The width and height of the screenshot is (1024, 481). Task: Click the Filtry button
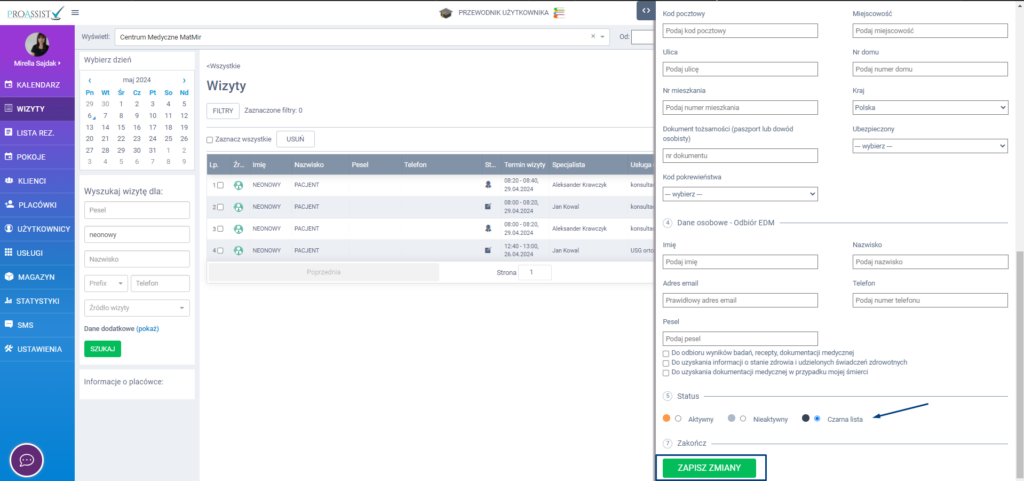(222, 111)
